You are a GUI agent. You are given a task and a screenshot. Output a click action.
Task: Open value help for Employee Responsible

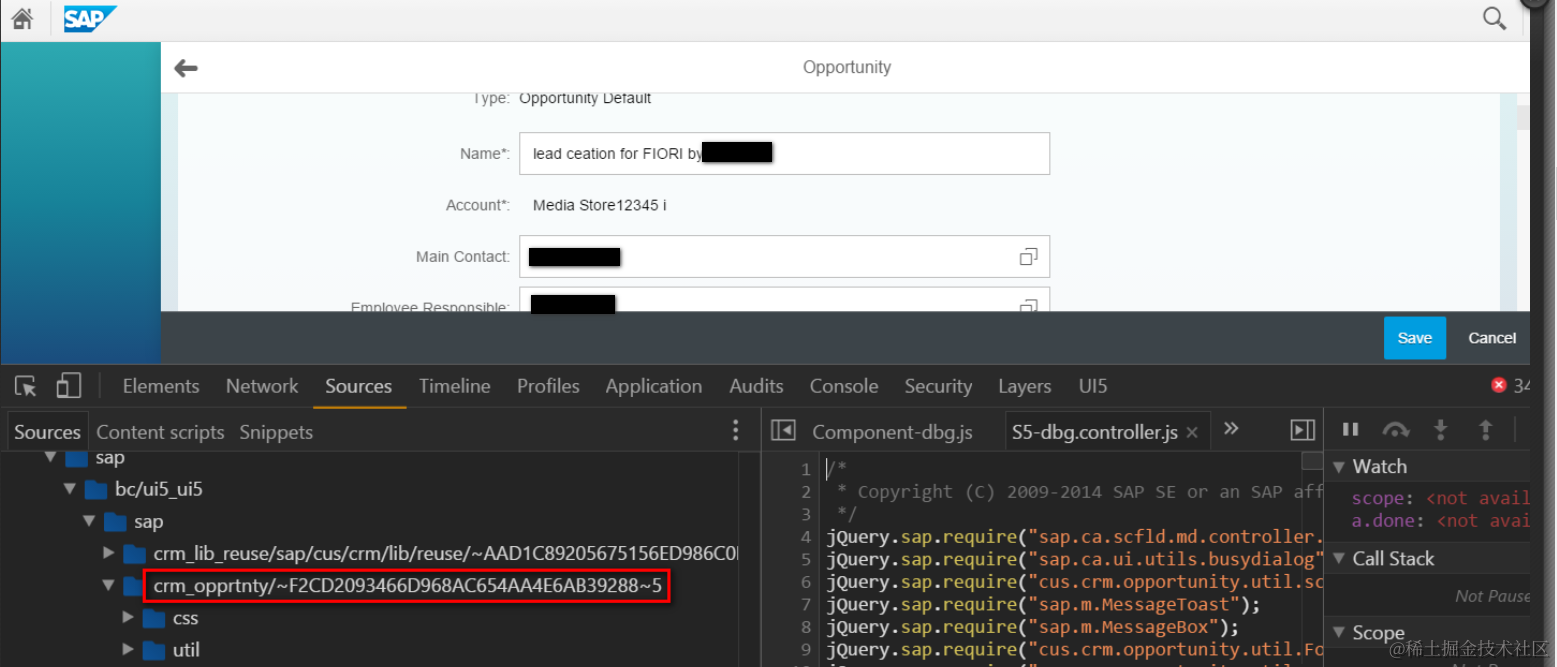(1028, 306)
